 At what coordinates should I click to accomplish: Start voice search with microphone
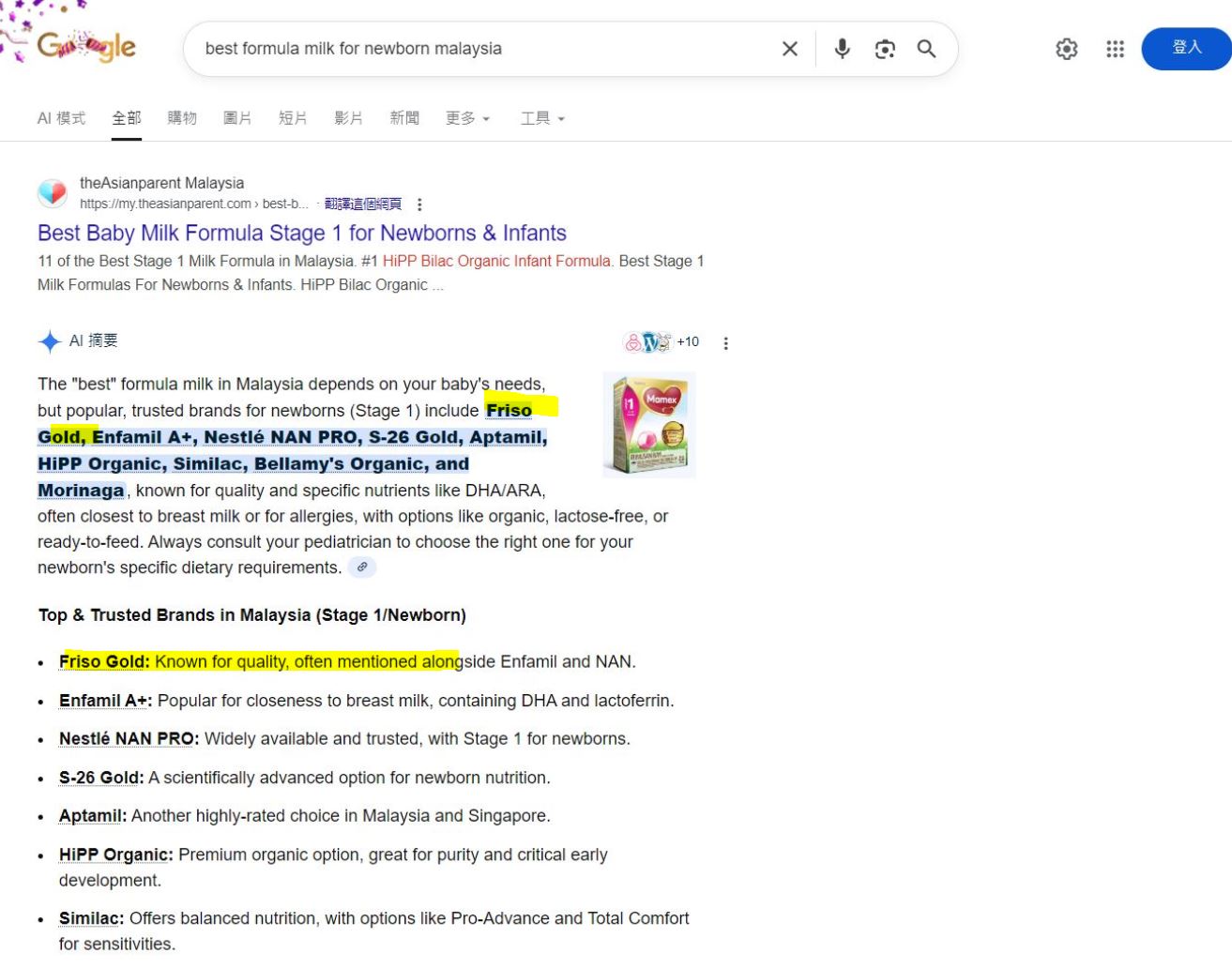842,49
